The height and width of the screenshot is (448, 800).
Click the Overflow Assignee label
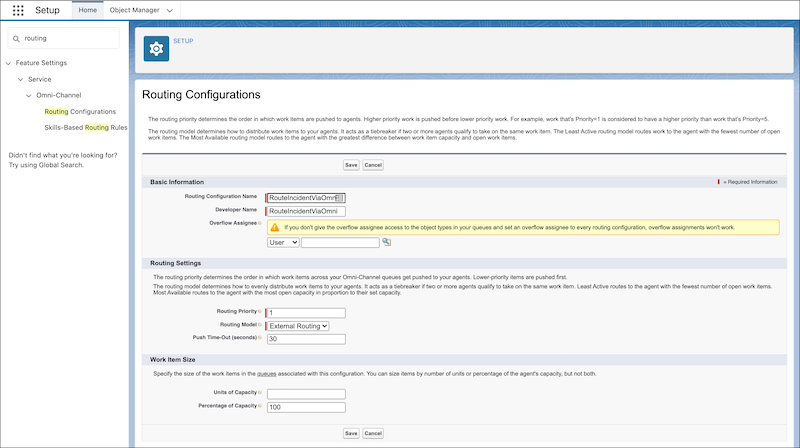coord(233,223)
